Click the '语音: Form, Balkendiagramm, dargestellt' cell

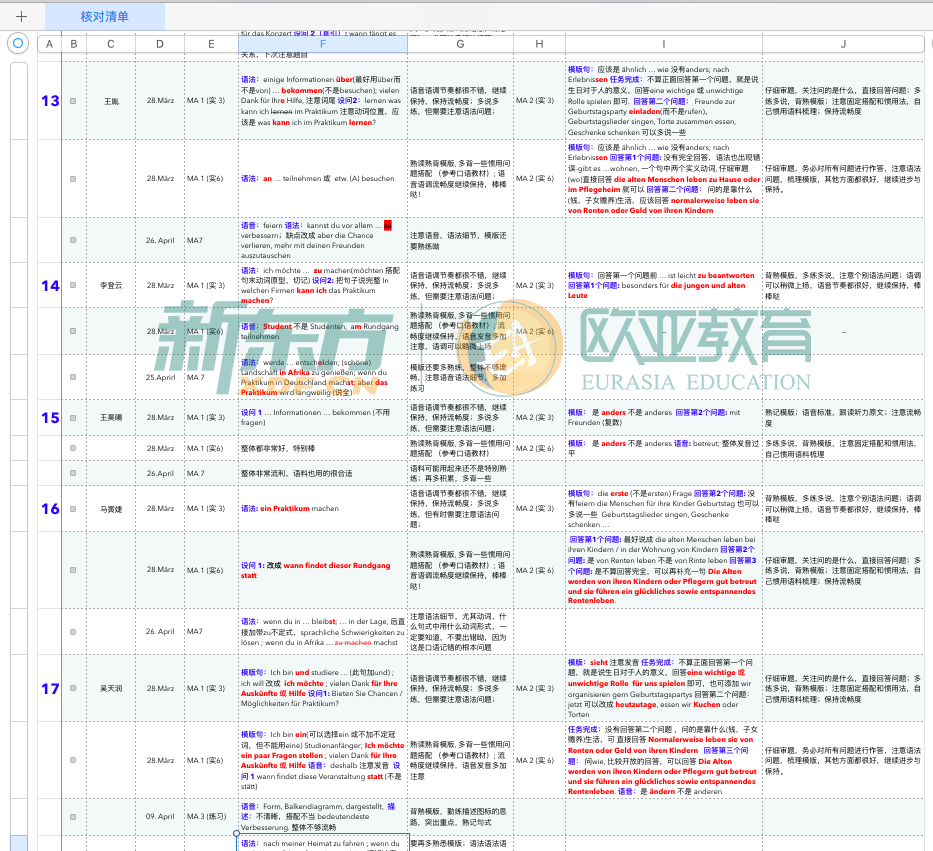point(323,816)
